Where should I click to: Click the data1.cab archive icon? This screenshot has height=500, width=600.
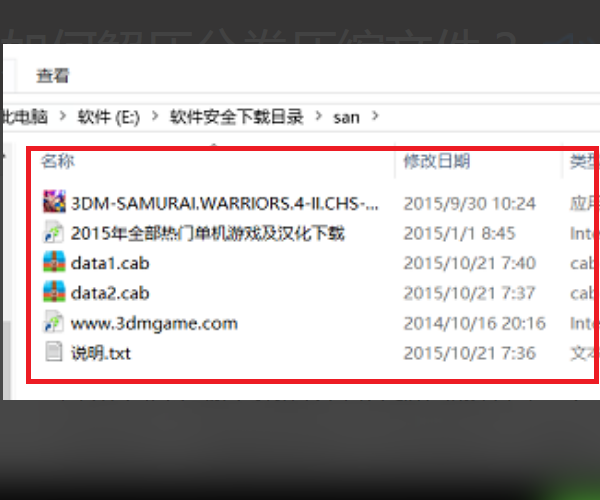pos(54,262)
